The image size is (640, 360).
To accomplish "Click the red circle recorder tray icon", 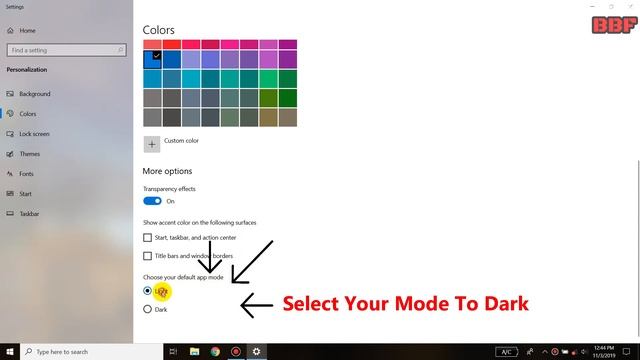I will [555, 352].
